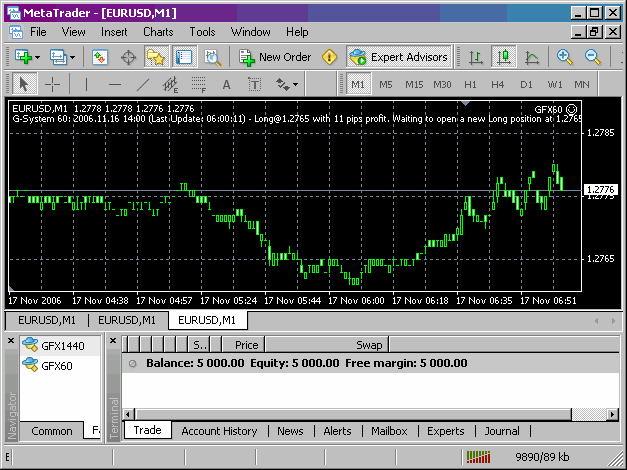The image size is (627, 470).
Task: Close the Navigator panel
Action: point(11,340)
